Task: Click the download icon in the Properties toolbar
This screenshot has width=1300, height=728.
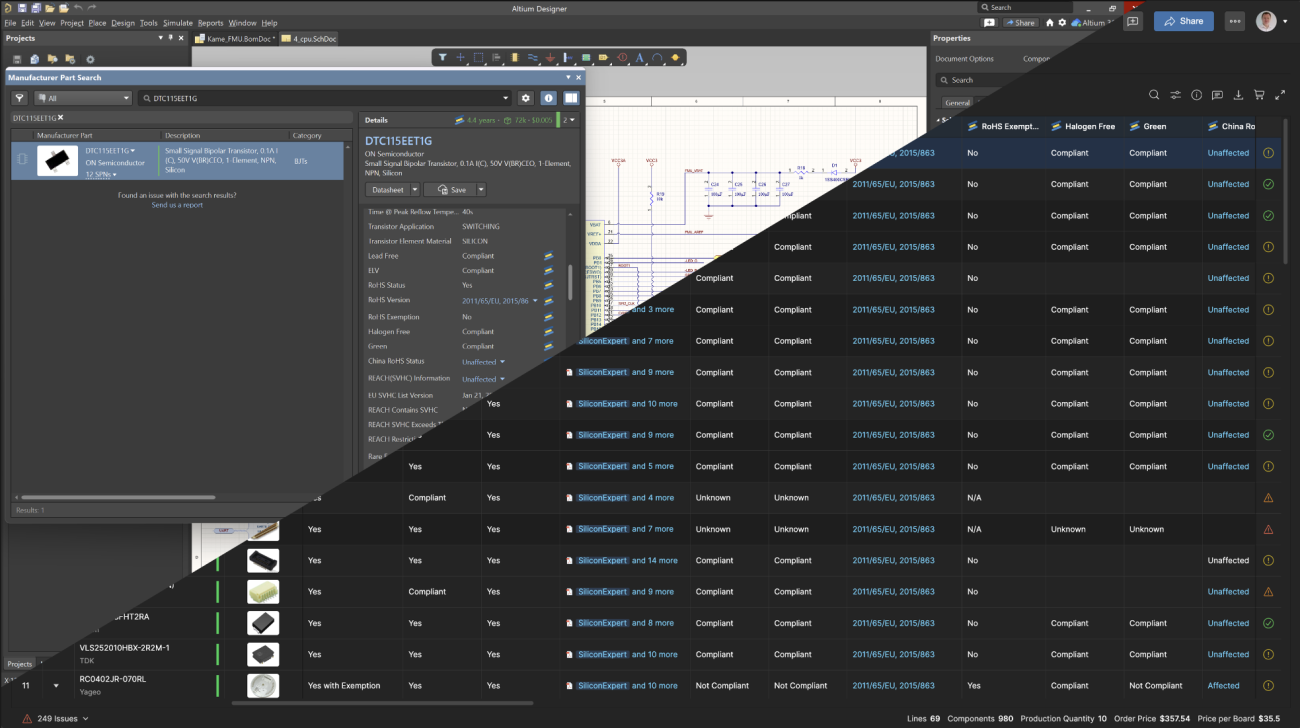Action: click(1238, 94)
